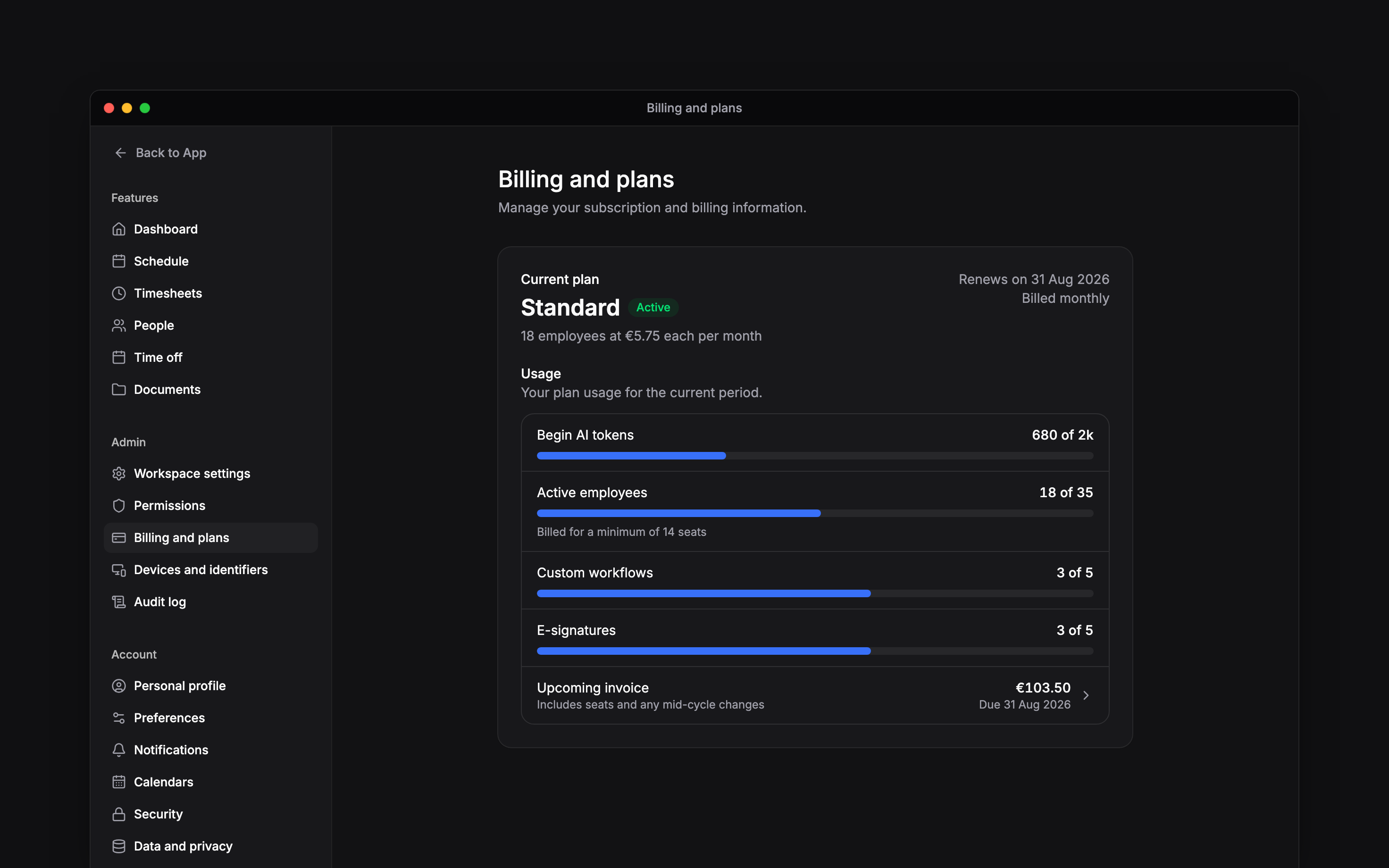Screen dimensions: 1389x868
Task: Open Devices and identifiers label
Action: coord(201,570)
